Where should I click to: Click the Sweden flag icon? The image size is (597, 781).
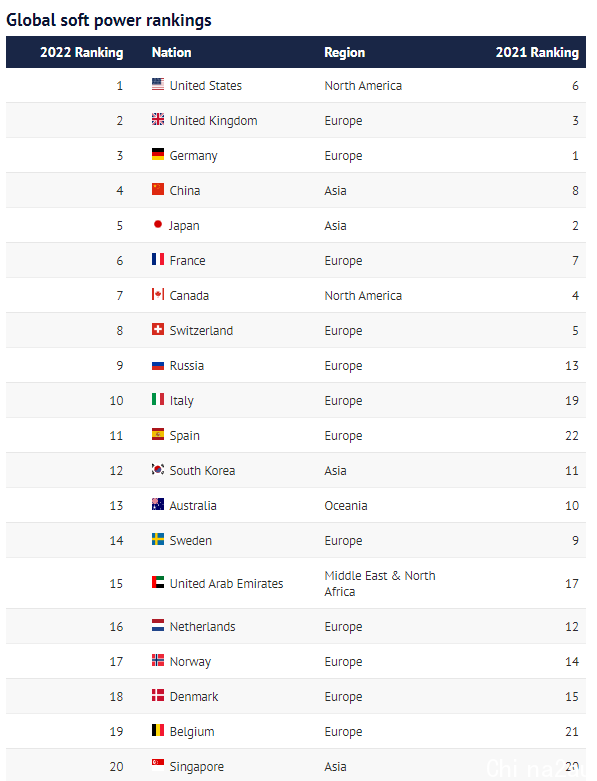click(x=158, y=539)
